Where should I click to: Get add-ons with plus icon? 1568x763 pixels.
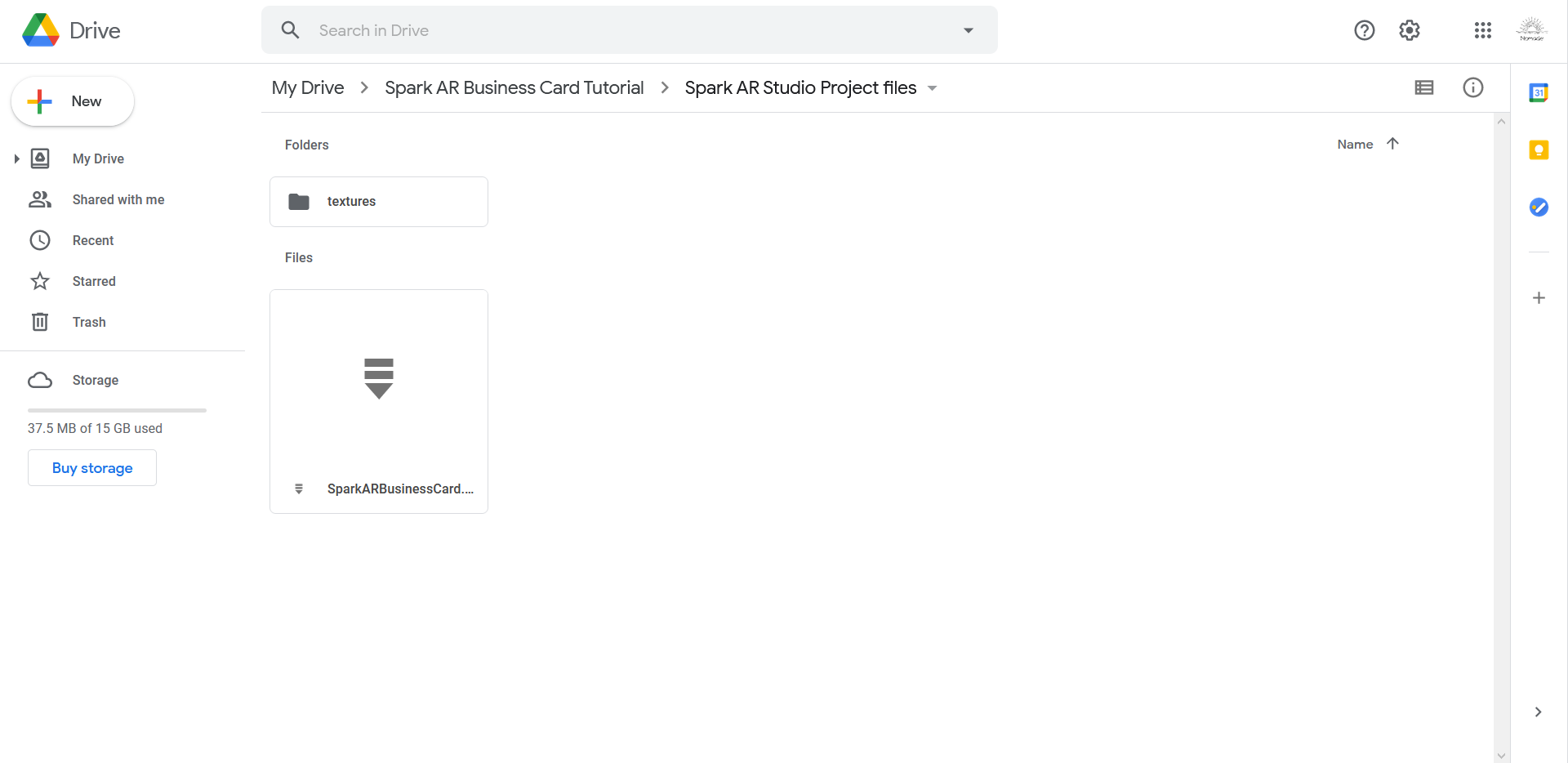[1539, 298]
